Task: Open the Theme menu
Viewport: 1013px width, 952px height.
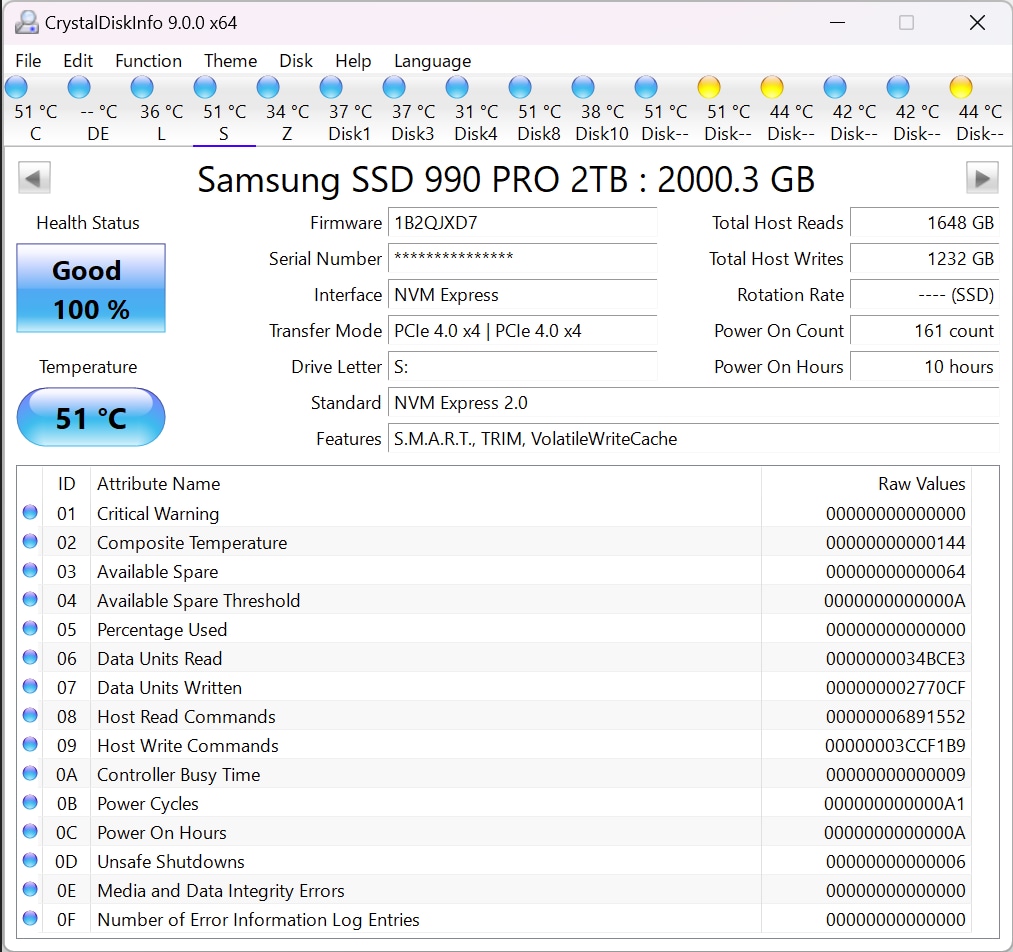Action: [x=230, y=61]
